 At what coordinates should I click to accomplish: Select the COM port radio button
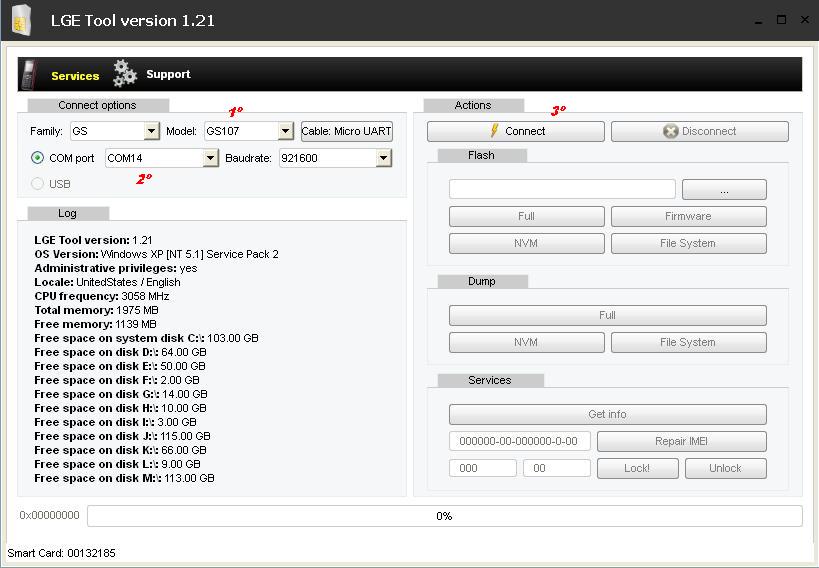pos(37,158)
